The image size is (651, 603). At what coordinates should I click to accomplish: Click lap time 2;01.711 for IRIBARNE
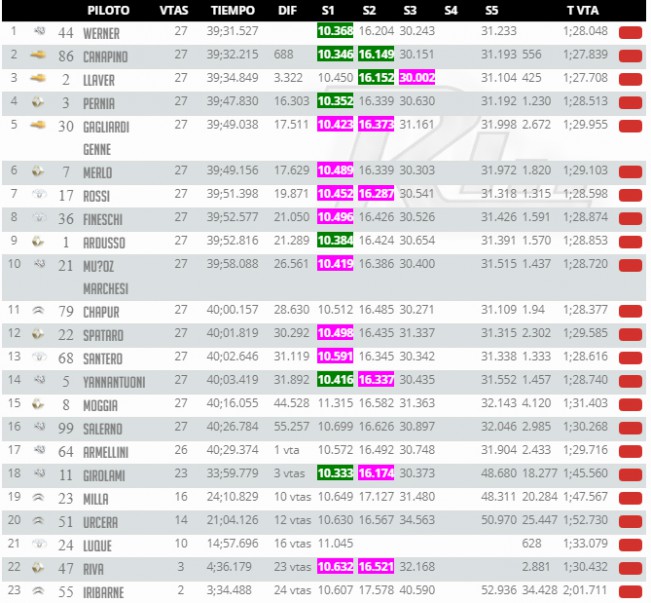point(585,590)
